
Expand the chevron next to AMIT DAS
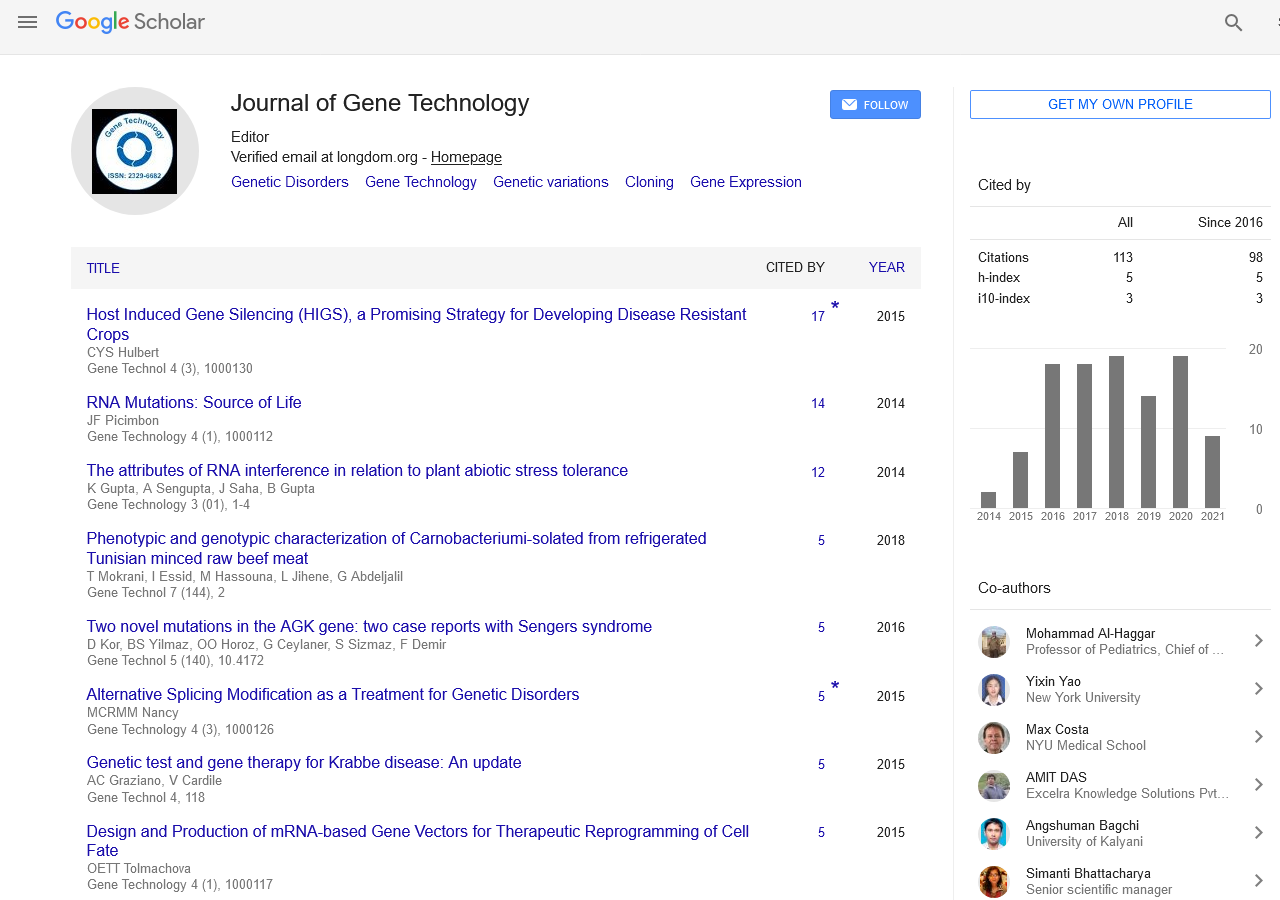point(1259,785)
